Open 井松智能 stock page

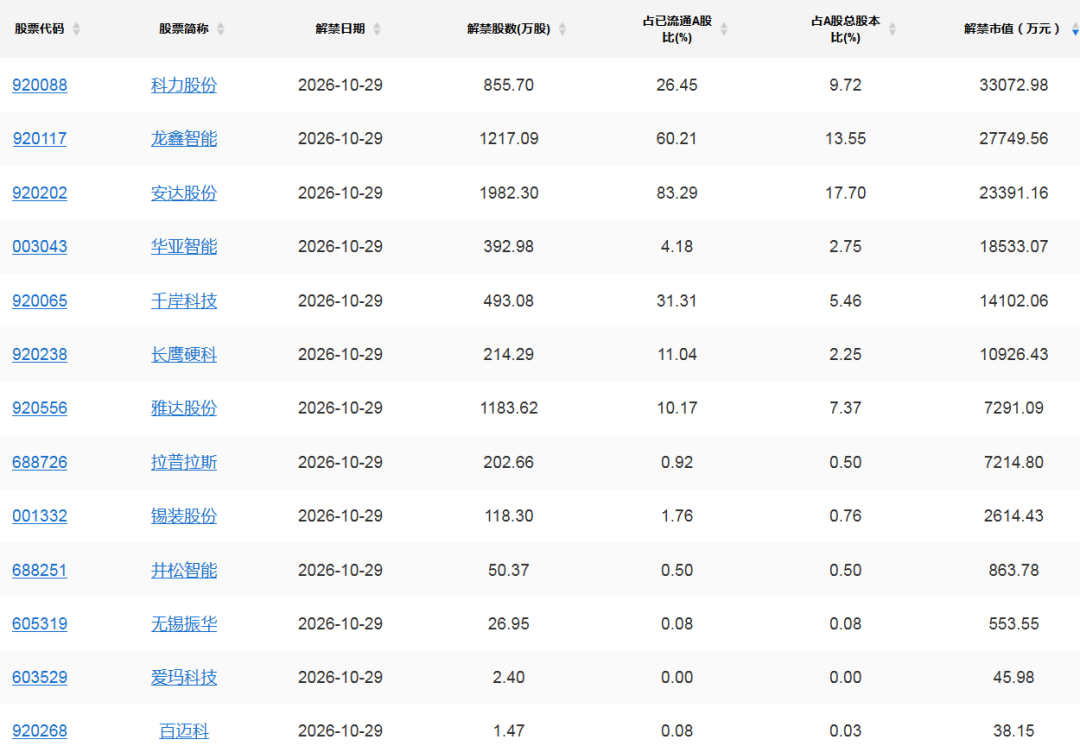click(184, 570)
